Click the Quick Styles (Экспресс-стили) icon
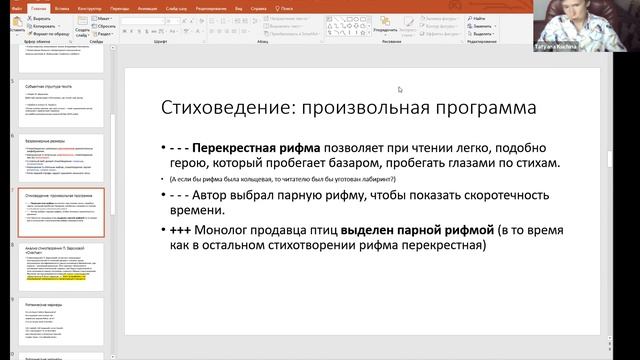This screenshot has width=640, height=360. click(x=408, y=21)
